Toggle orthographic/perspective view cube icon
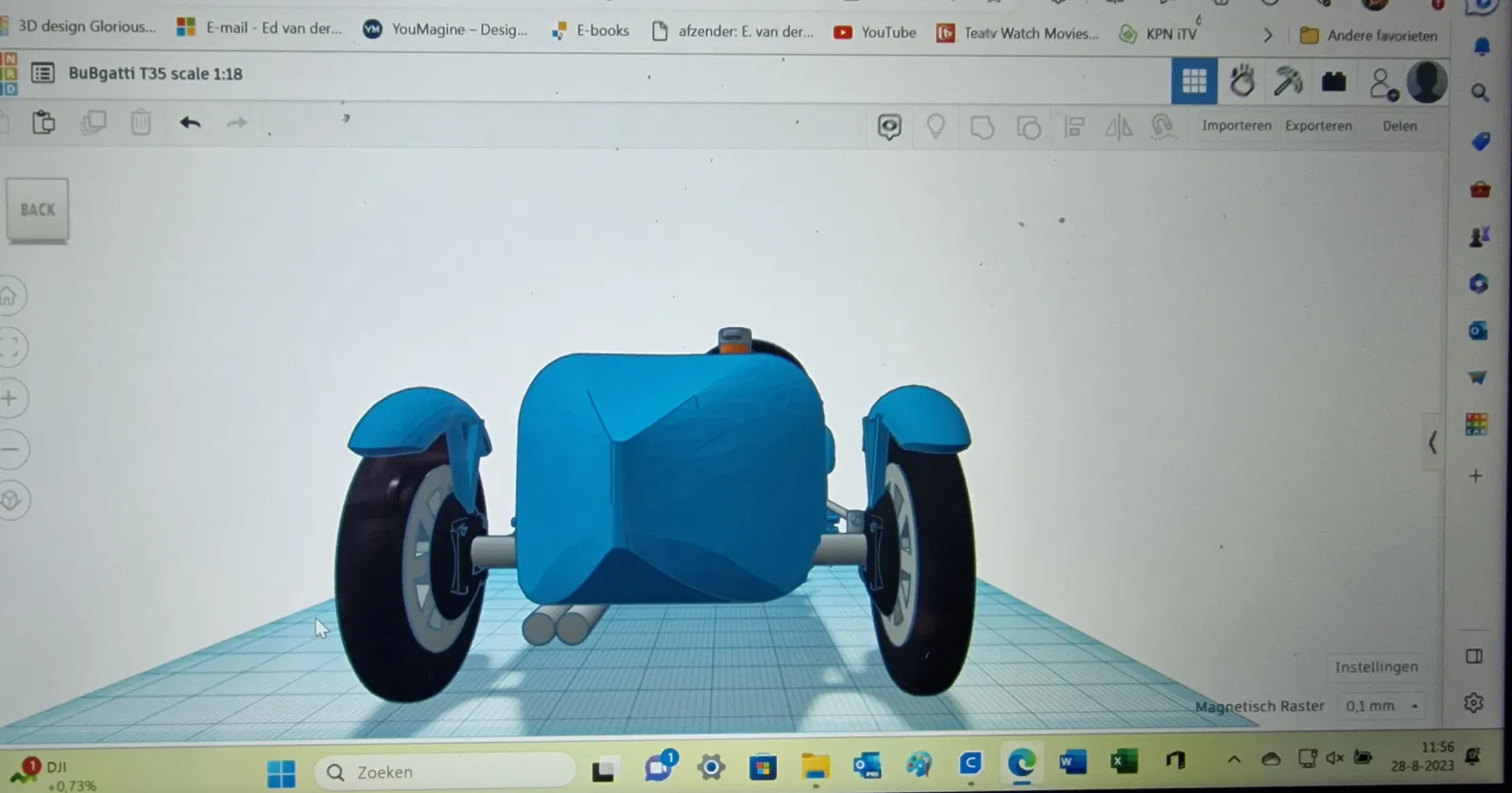Image resolution: width=1512 pixels, height=793 pixels. (11, 500)
